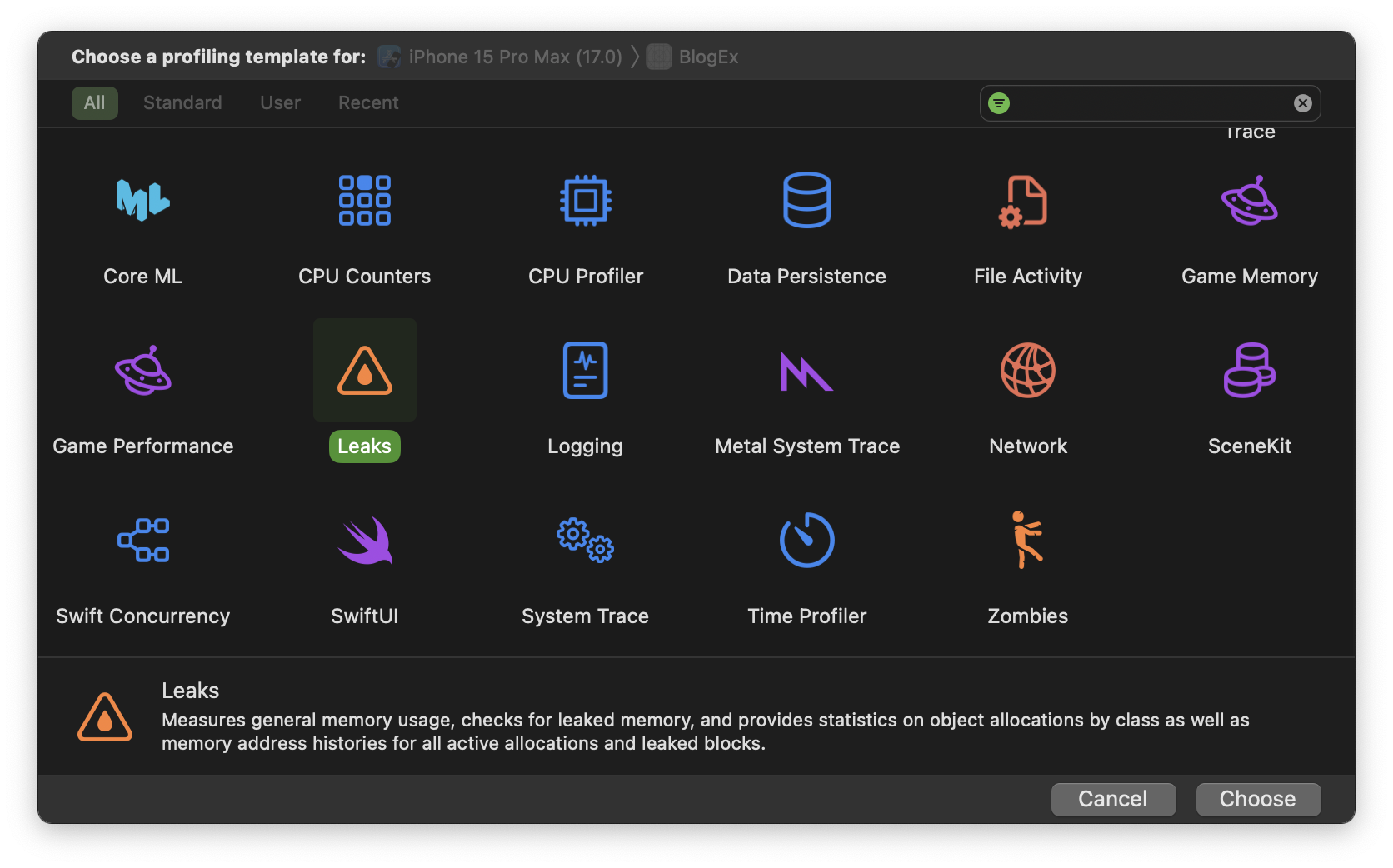This screenshot has width=1393, height=868.
Task: Click the Logging label
Action: pyautogui.click(x=586, y=446)
